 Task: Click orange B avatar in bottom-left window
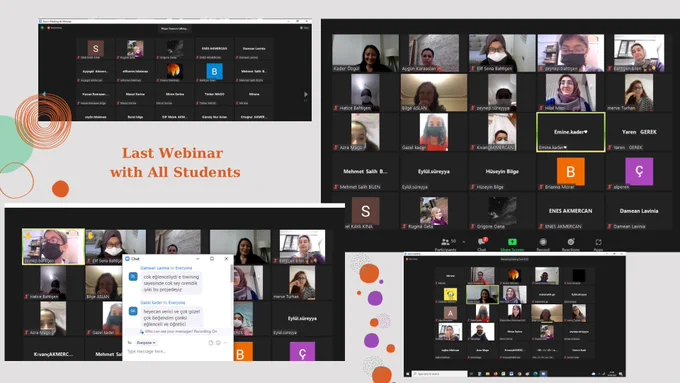[x=243, y=352]
